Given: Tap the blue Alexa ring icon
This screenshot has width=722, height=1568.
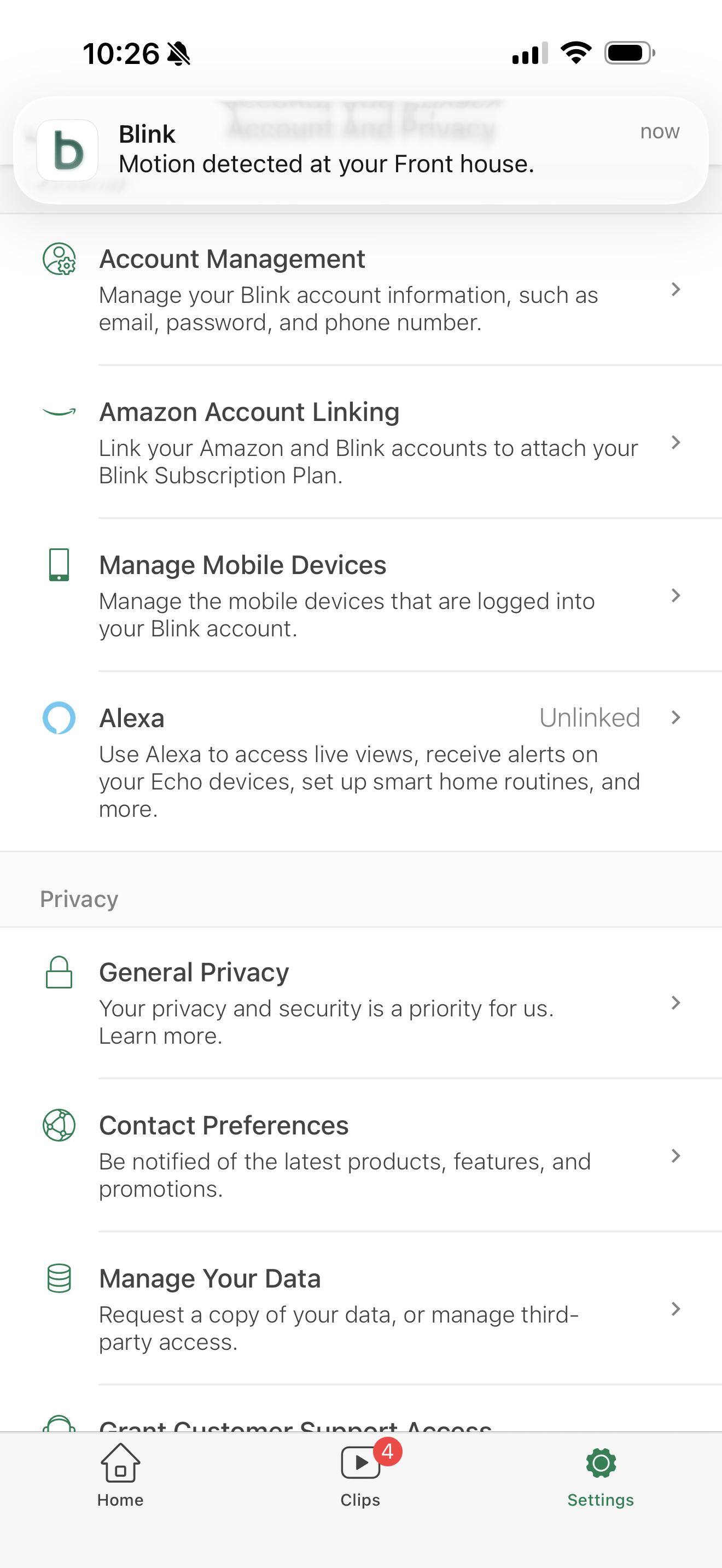Looking at the screenshot, I should pos(59,718).
